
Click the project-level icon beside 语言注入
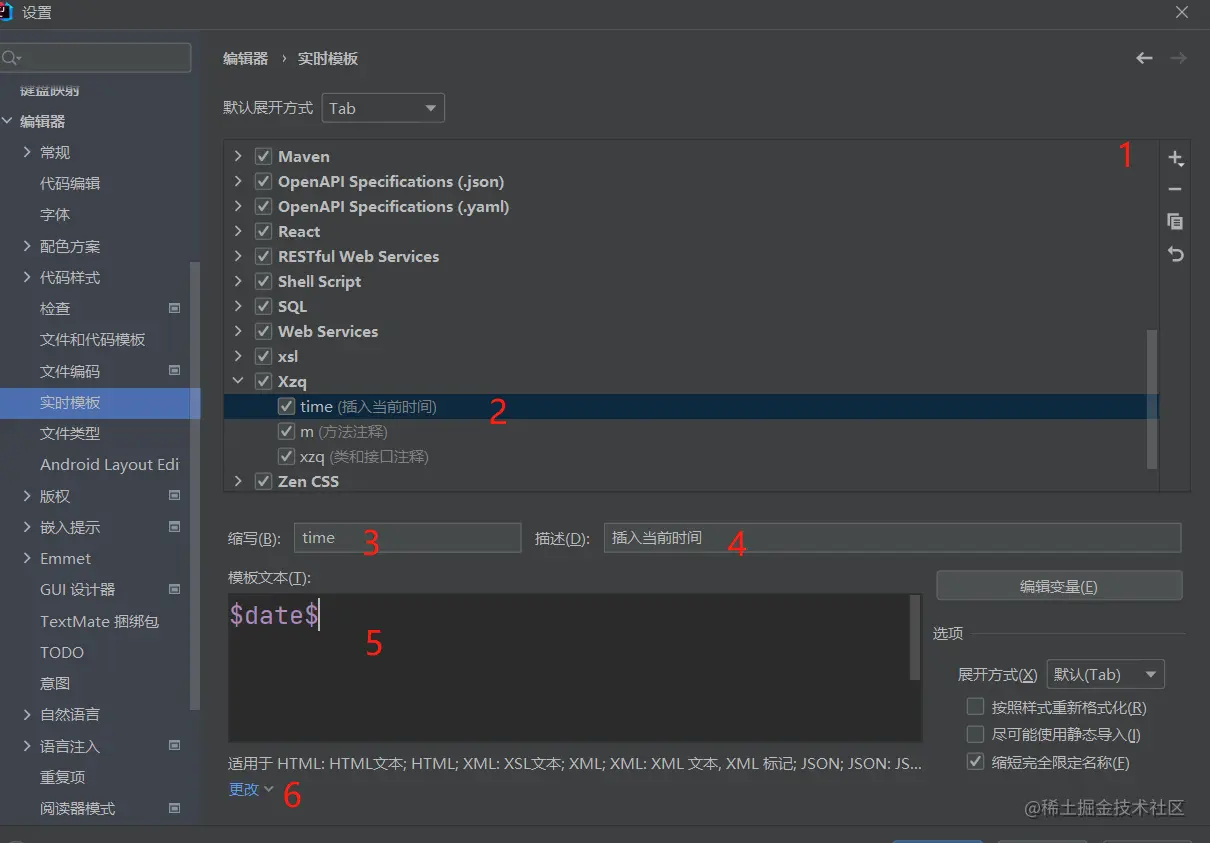tap(174, 745)
